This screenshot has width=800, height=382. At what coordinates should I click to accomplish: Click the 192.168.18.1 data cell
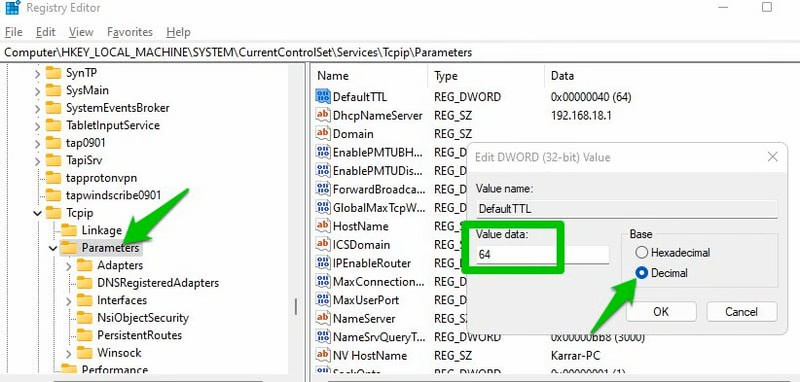(581, 115)
